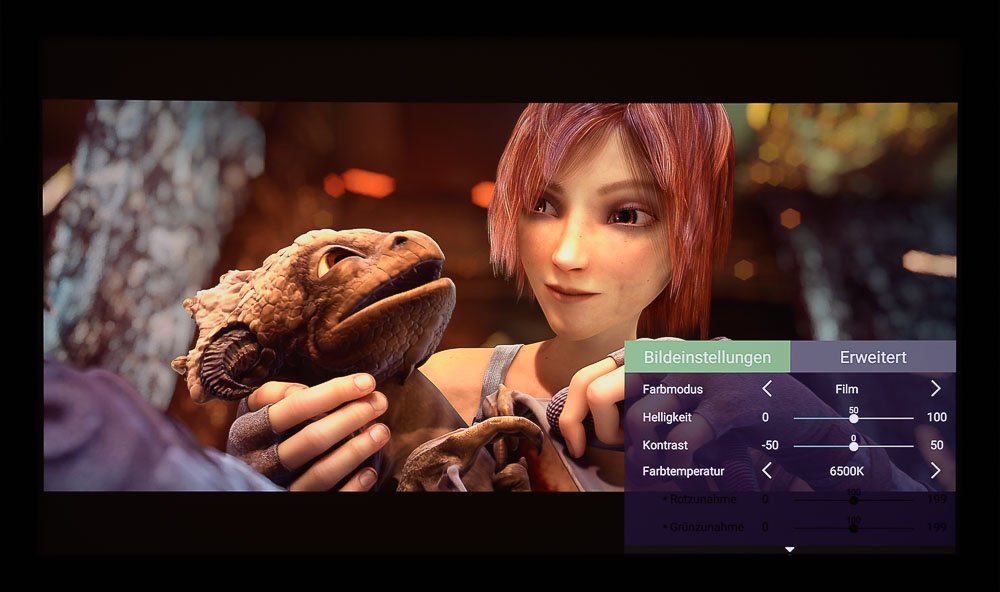The height and width of the screenshot is (592, 1000).
Task: Click the Helligkeit slider handle
Action: [x=853, y=418]
